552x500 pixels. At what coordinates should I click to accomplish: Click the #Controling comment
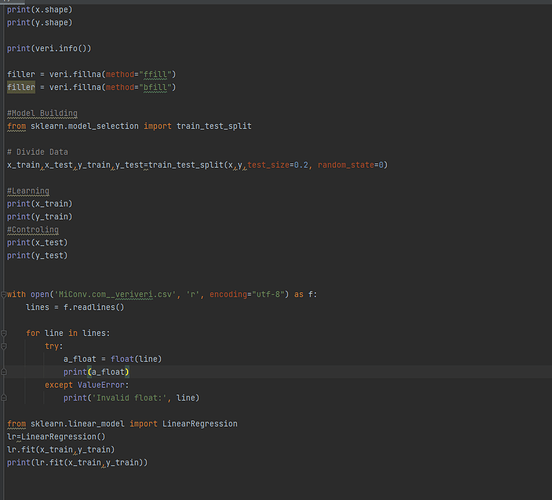(33, 230)
